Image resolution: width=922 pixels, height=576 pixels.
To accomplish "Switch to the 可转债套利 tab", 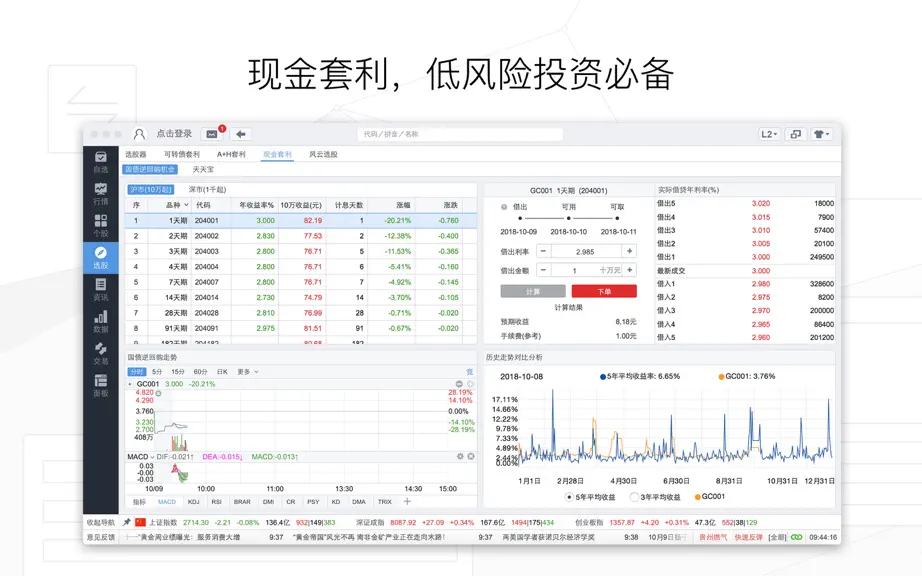I will point(182,154).
